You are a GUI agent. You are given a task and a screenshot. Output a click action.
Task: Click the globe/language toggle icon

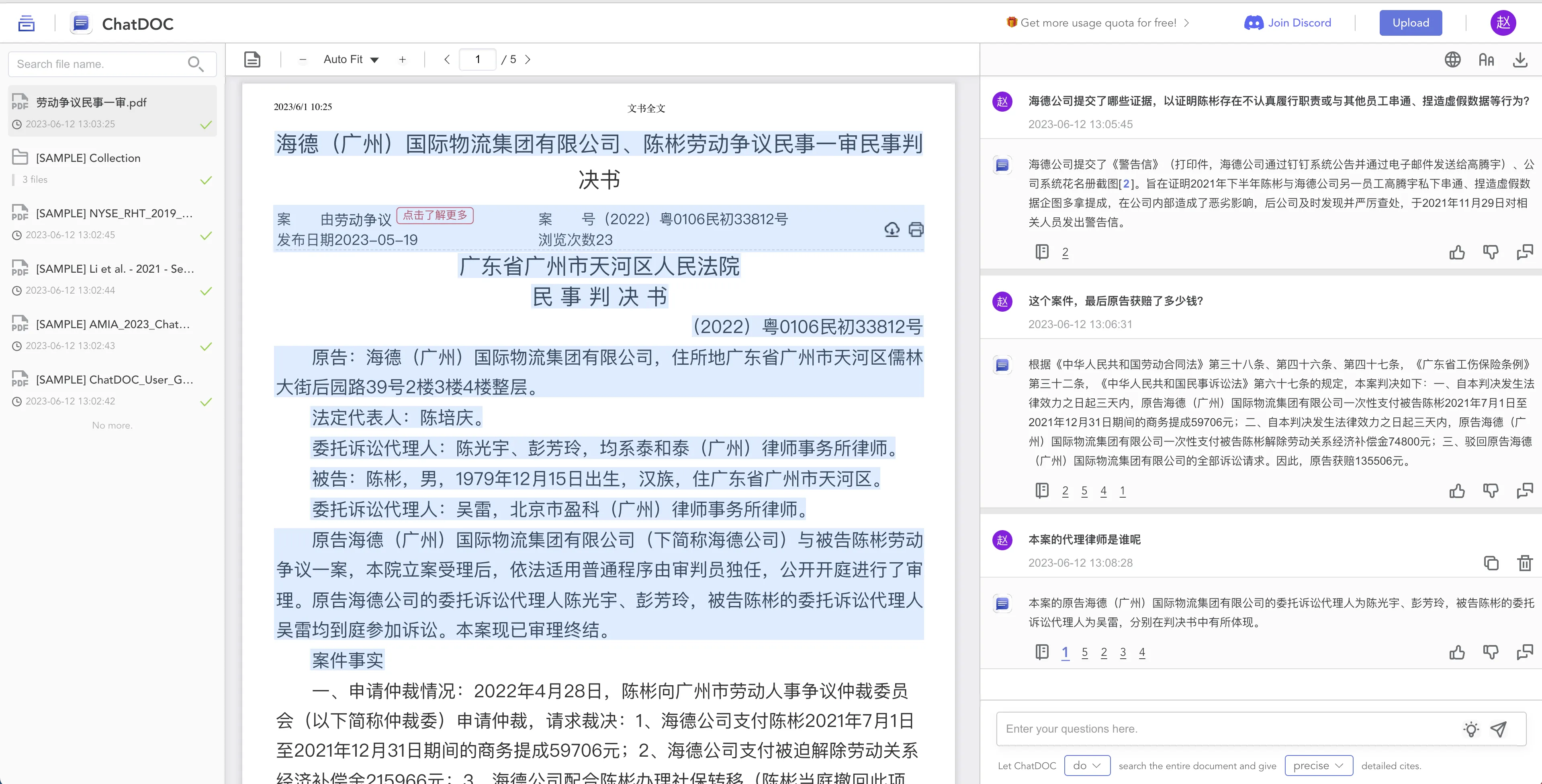coord(1452,60)
